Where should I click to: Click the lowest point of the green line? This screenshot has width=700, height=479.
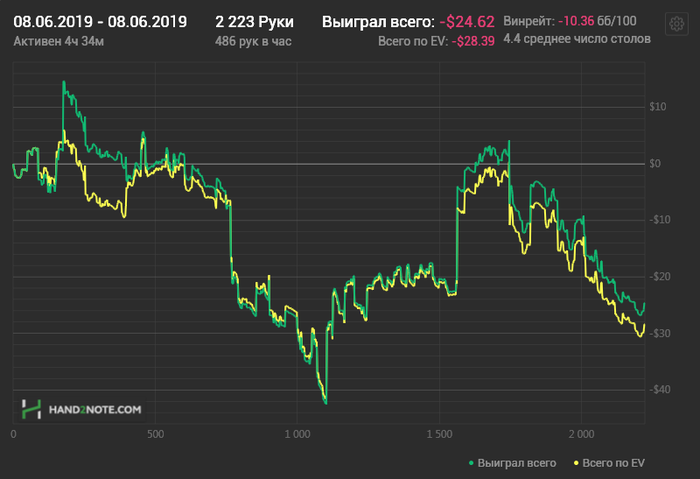click(x=325, y=403)
